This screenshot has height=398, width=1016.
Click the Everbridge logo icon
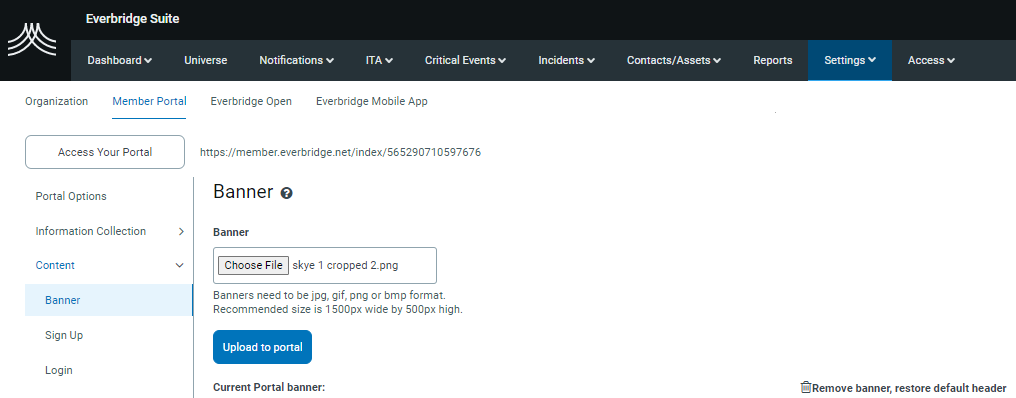(x=32, y=40)
